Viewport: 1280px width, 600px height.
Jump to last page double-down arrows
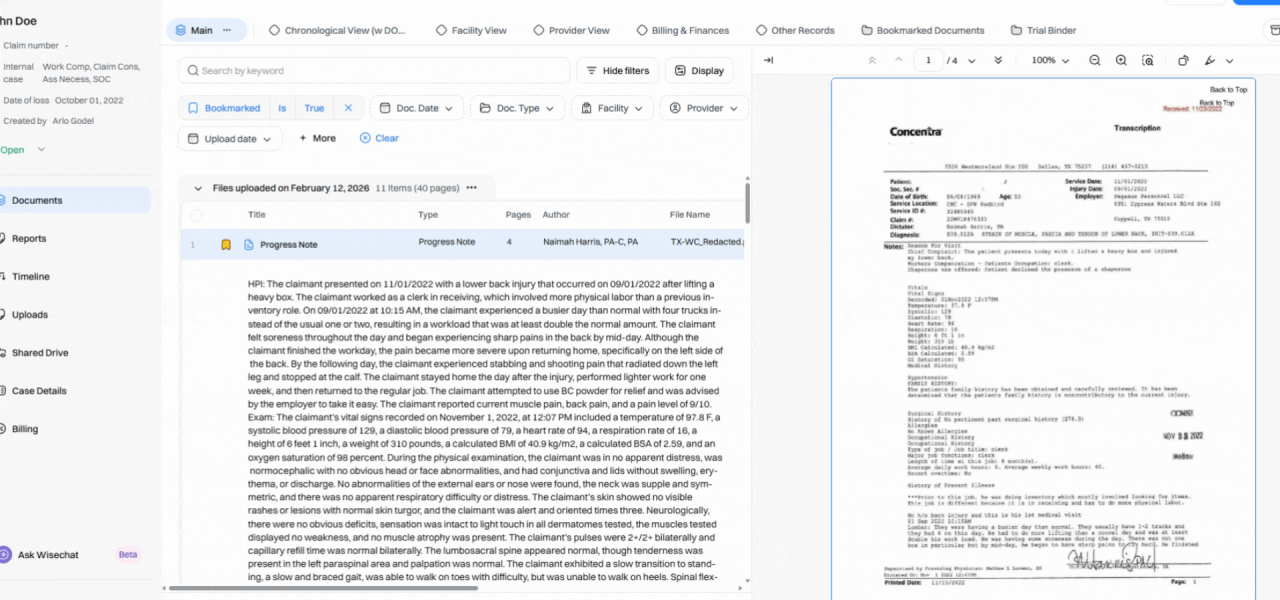coord(998,60)
